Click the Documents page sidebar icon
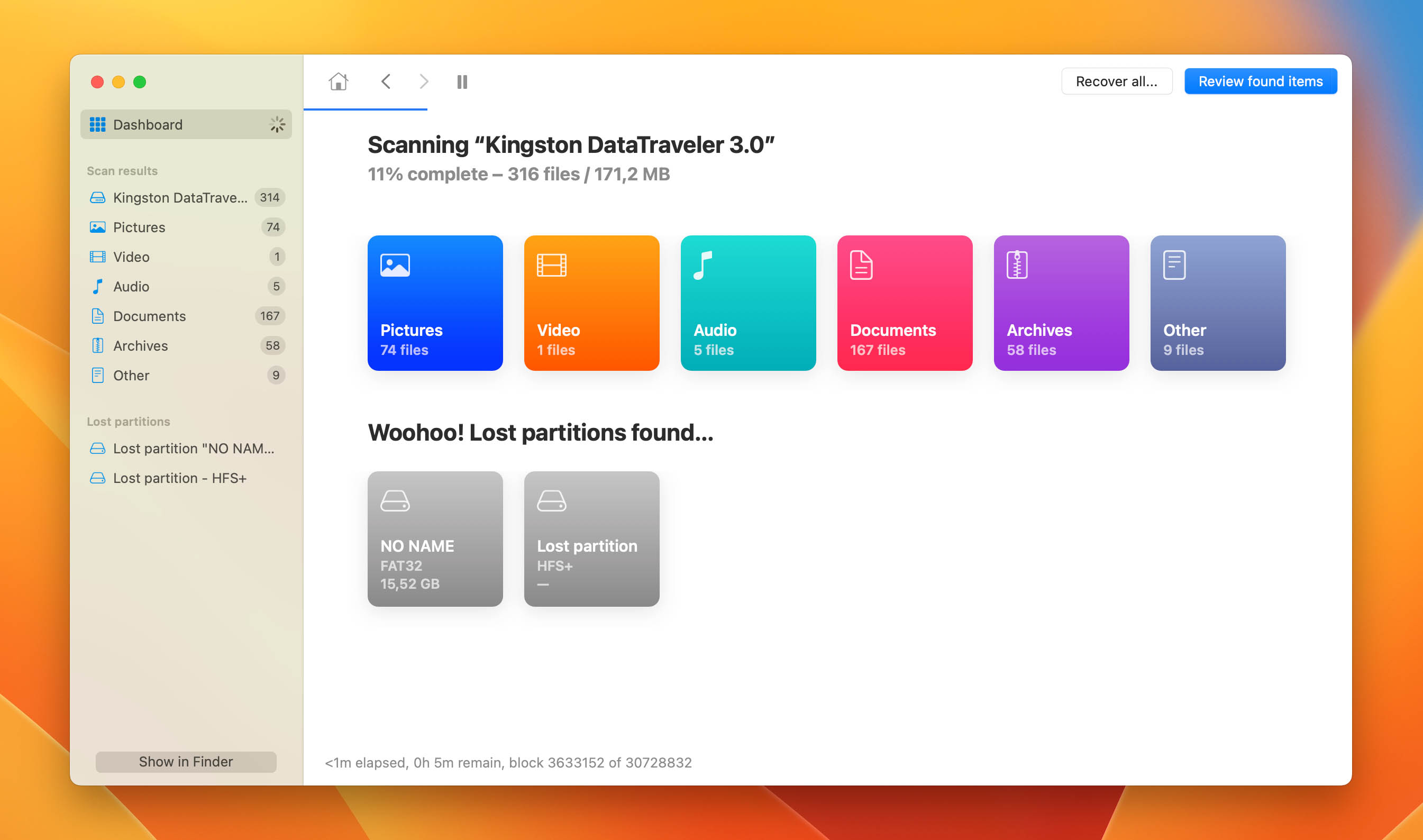 click(x=97, y=316)
